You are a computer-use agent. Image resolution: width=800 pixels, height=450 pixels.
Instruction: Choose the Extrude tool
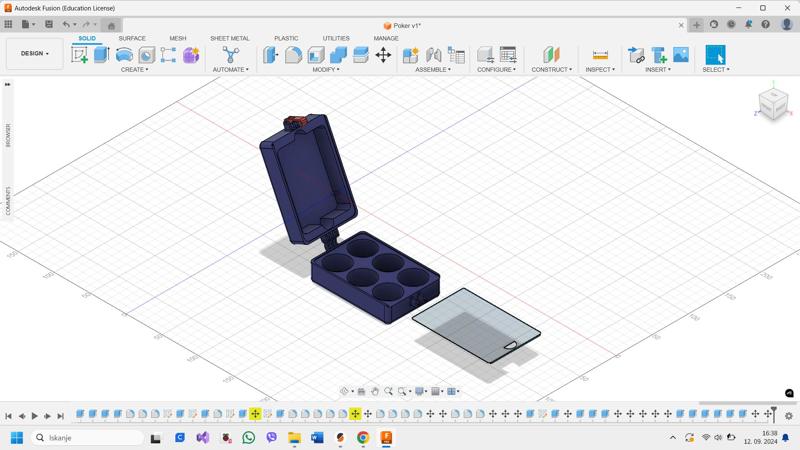pyautogui.click(x=102, y=55)
